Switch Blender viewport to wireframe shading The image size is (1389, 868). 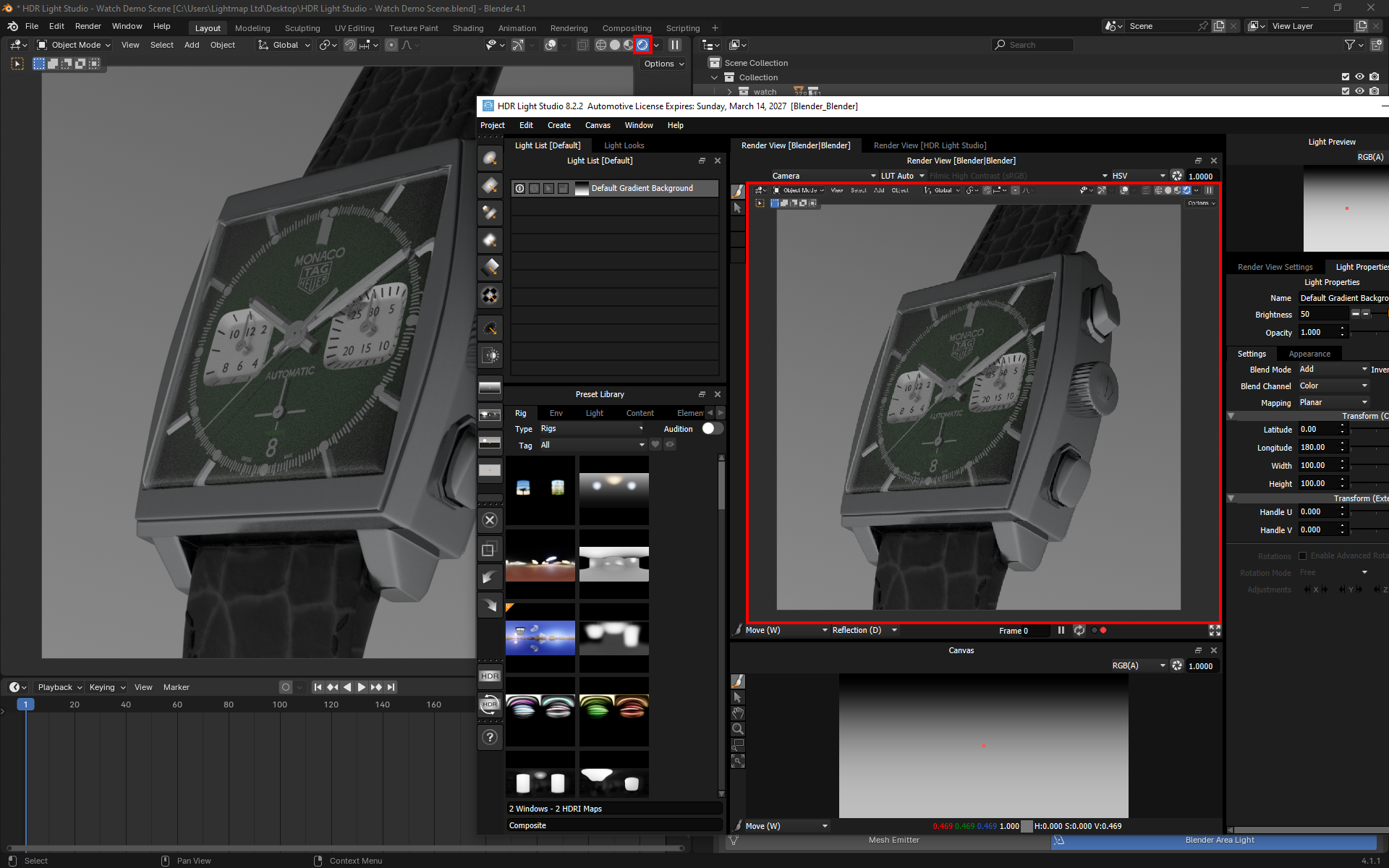tap(601, 45)
